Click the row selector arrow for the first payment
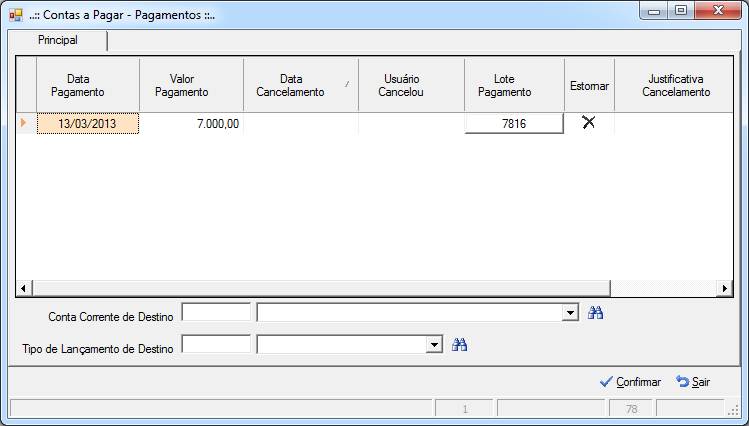Viewport: 749px width, 426px height. tap(23, 123)
